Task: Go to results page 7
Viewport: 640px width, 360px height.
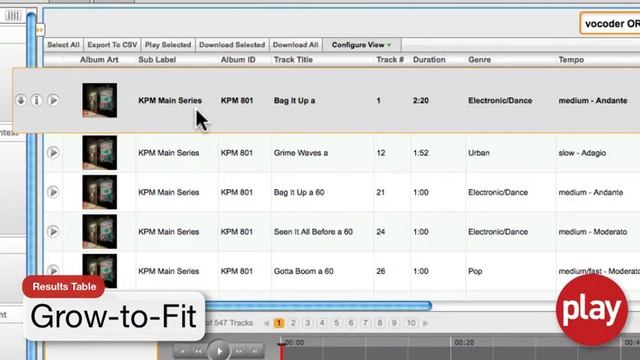Action: (x=365, y=323)
